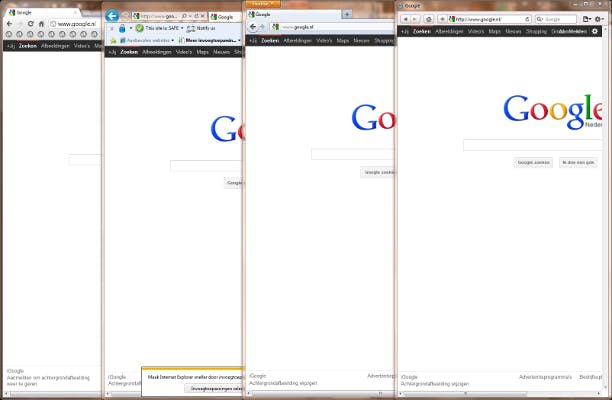Open Maps in Safari's Google bar

[495, 31]
